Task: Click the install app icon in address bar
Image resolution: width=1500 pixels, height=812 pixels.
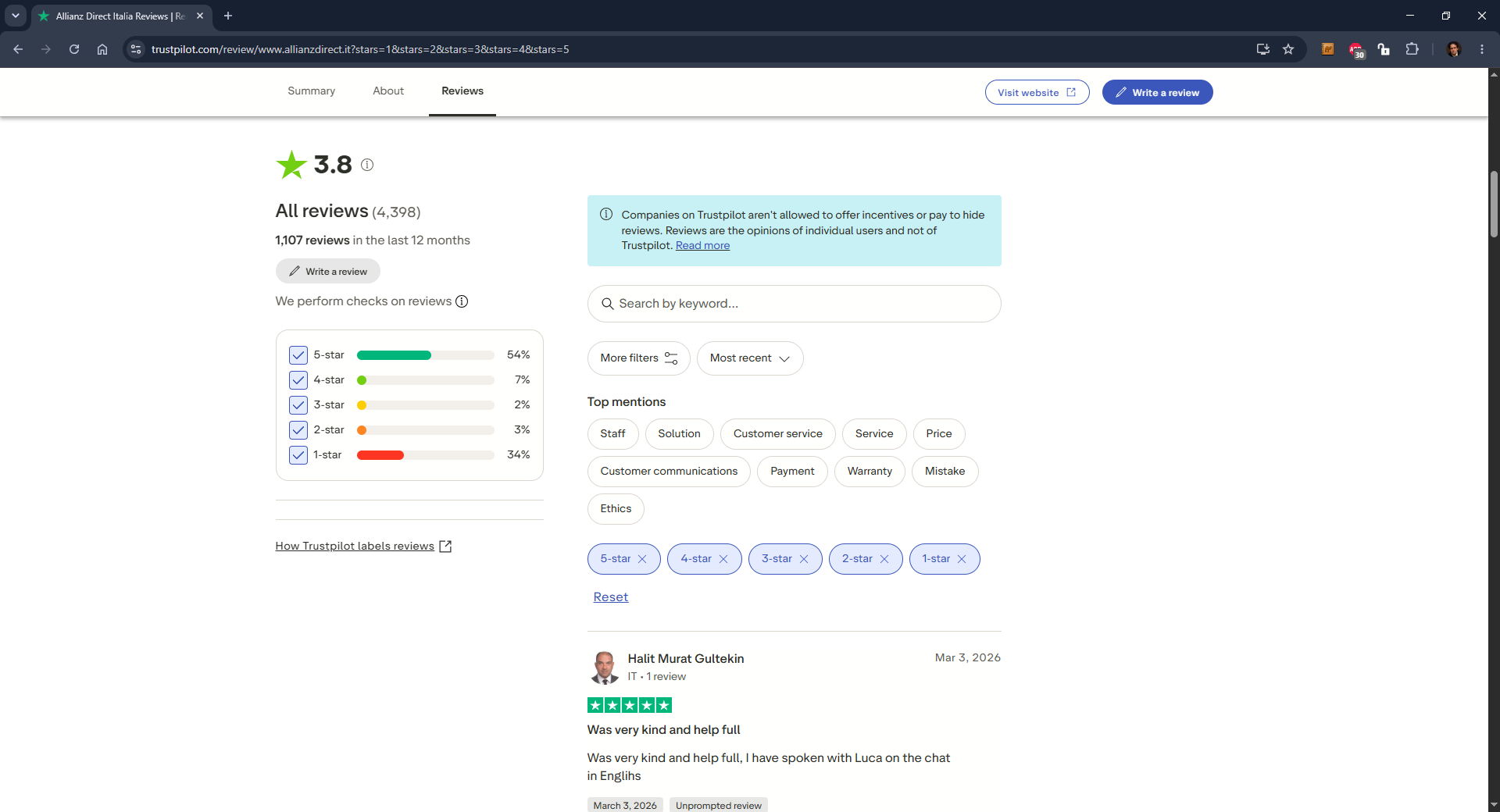Action: point(1263,49)
